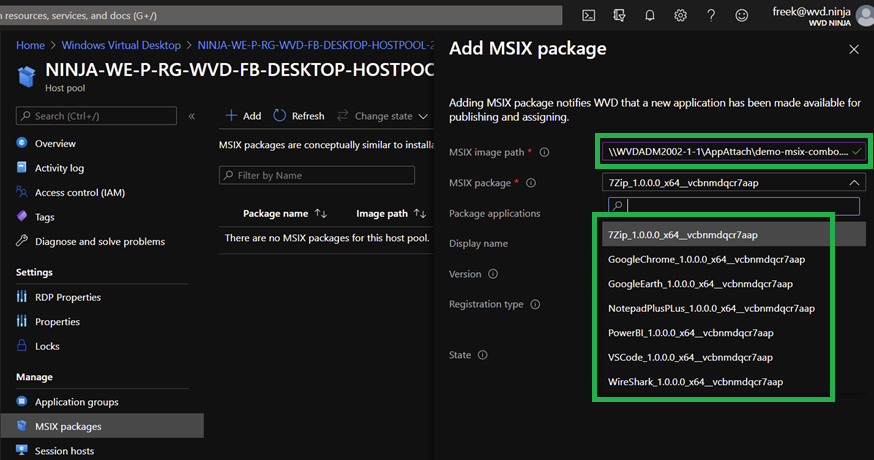Sort by Image path column
The height and width of the screenshot is (460, 874).
[x=391, y=214]
